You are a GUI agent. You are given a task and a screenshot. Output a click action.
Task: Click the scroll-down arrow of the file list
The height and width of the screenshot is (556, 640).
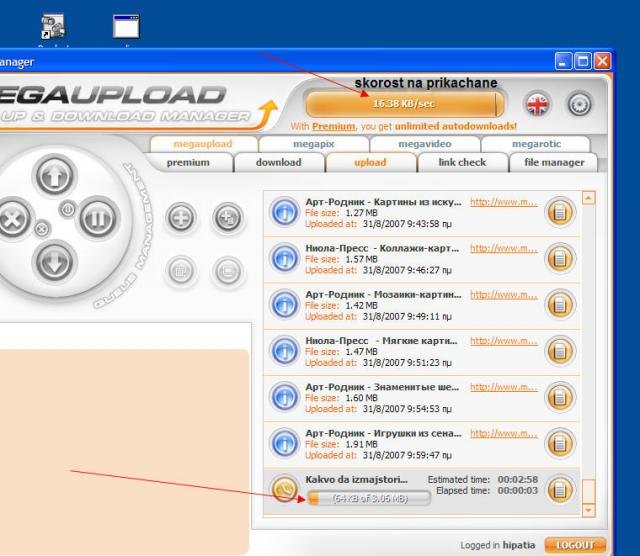pyautogui.click(x=588, y=510)
